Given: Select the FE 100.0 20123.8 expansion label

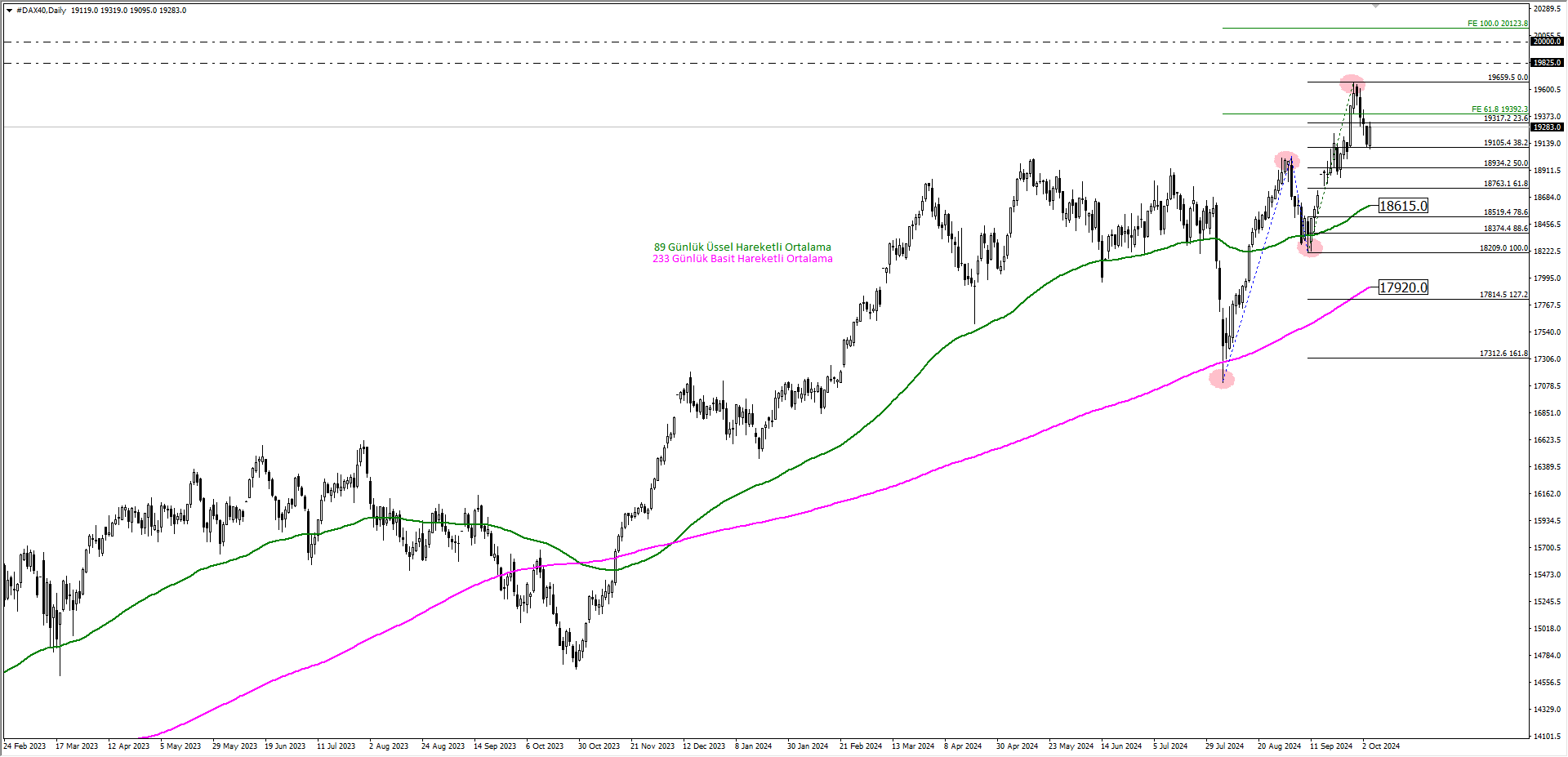Looking at the screenshot, I should [1497, 24].
